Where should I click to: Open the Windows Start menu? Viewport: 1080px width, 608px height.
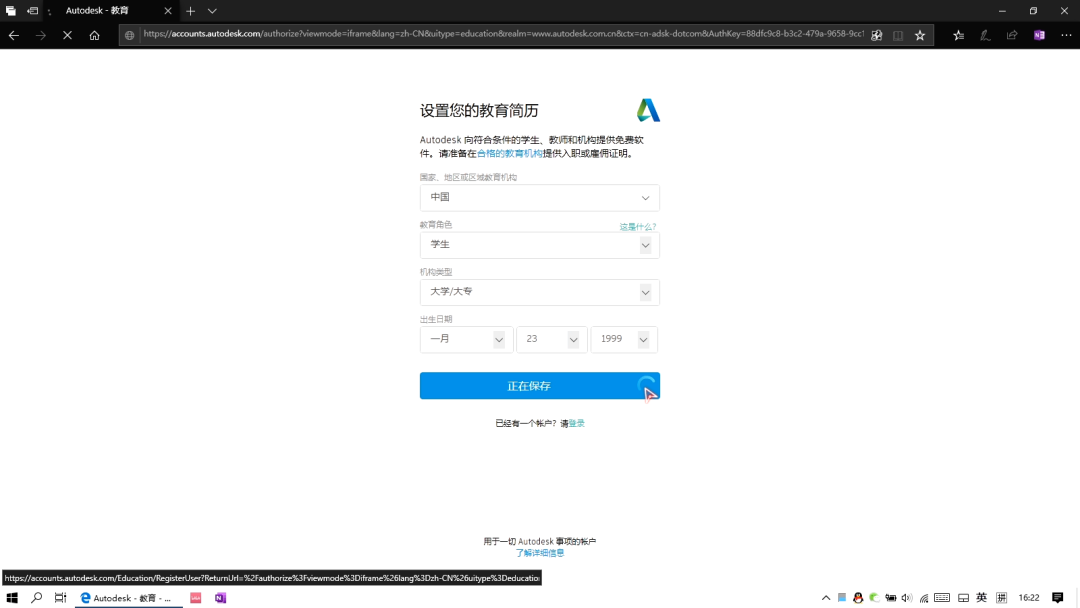[x=12, y=598]
